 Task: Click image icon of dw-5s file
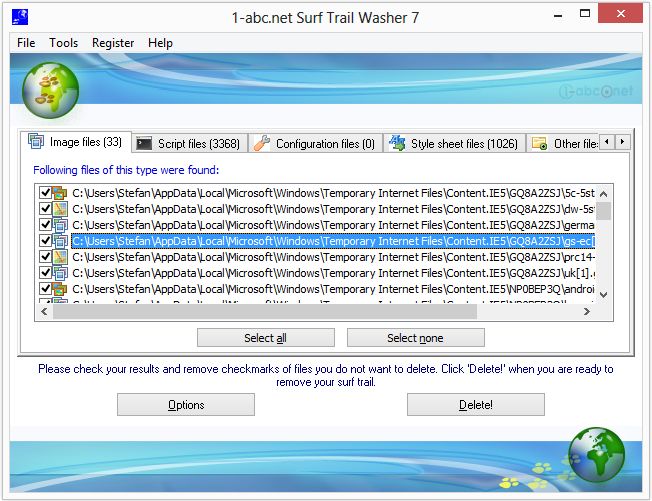(59, 209)
